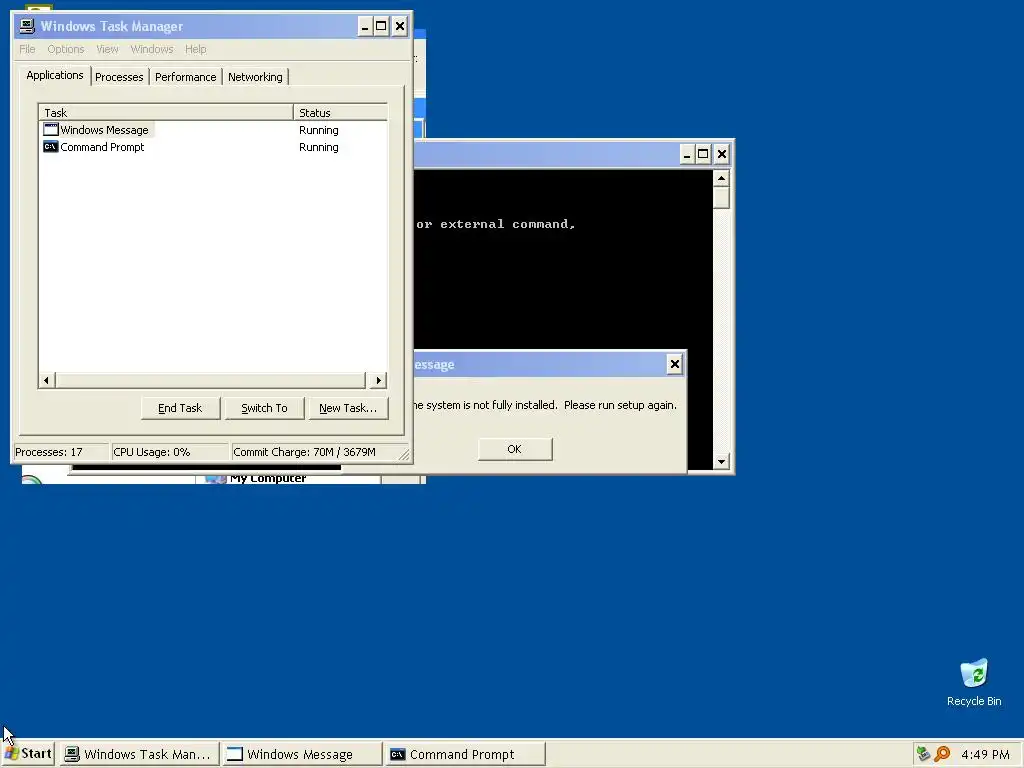This screenshot has width=1024, height=768.
Task: Open the Help menu
Action: [x=195, y=49]
